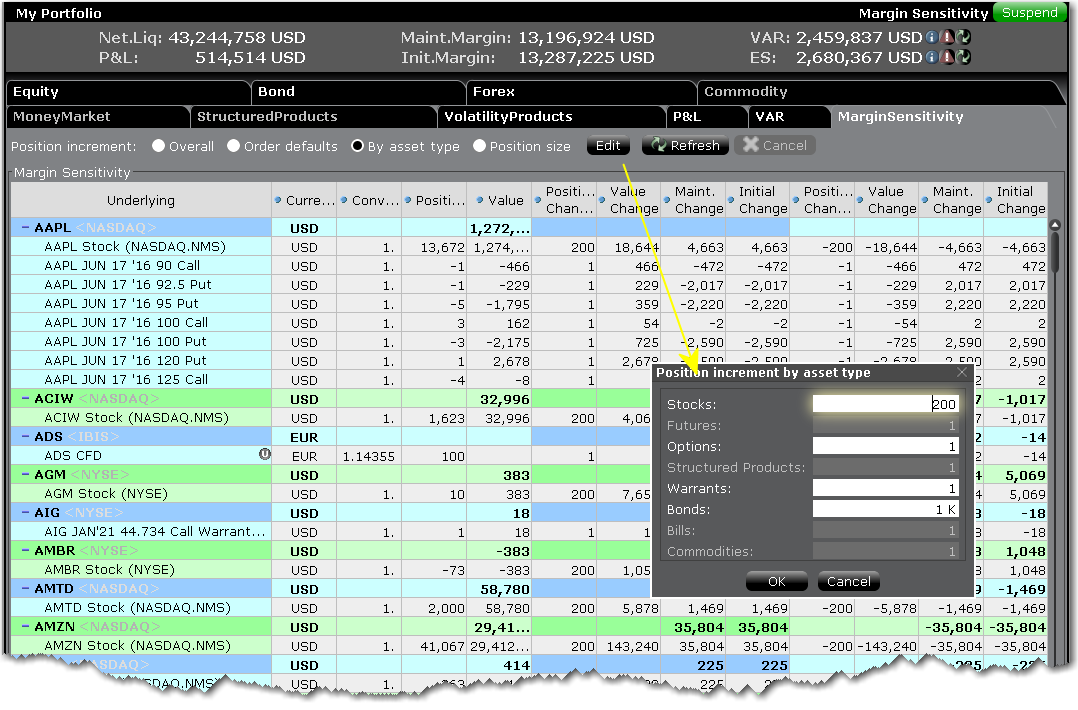Click the Bonds increment input field
The height and width of the screenshot is (710, 1078).
coord(886,509)
